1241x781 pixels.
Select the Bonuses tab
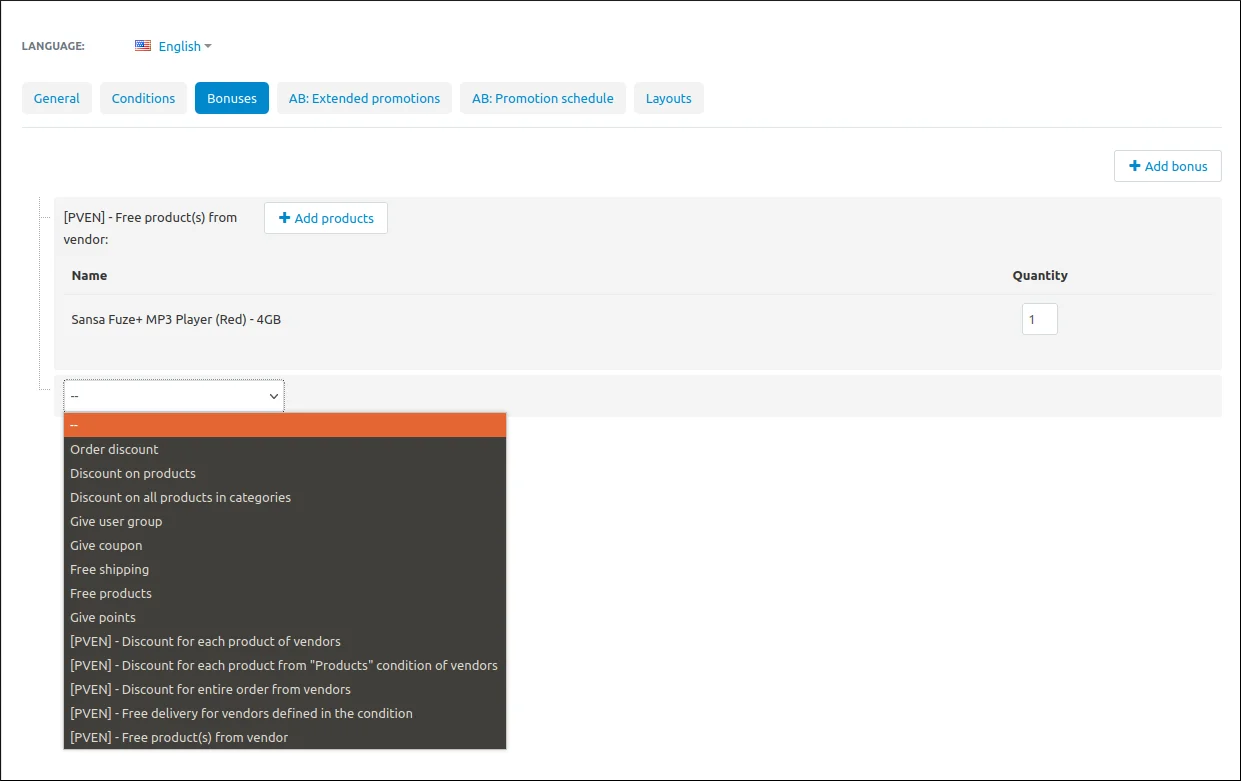pyautogui.click(x=232, y=98)
